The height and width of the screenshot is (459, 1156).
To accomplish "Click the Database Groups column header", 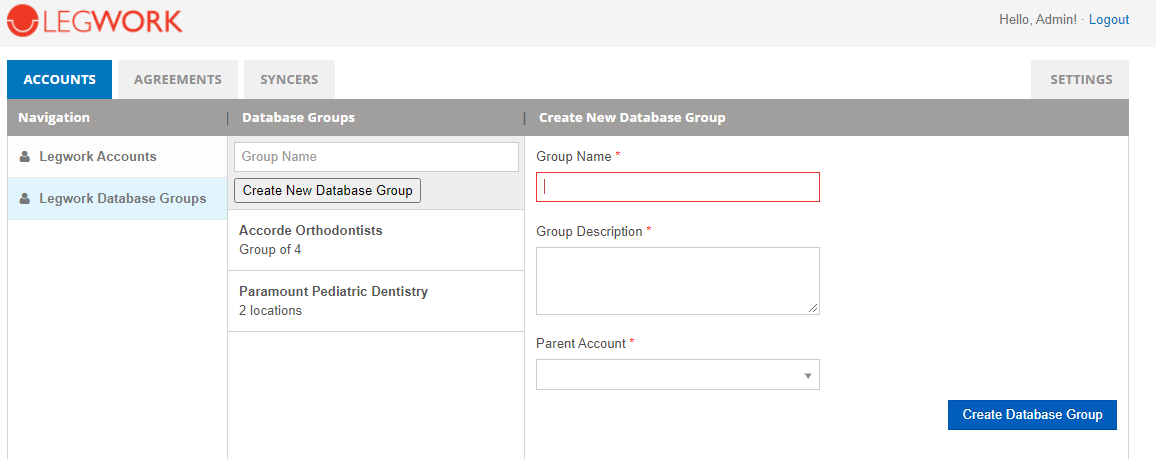I will [x=299, y=118].
